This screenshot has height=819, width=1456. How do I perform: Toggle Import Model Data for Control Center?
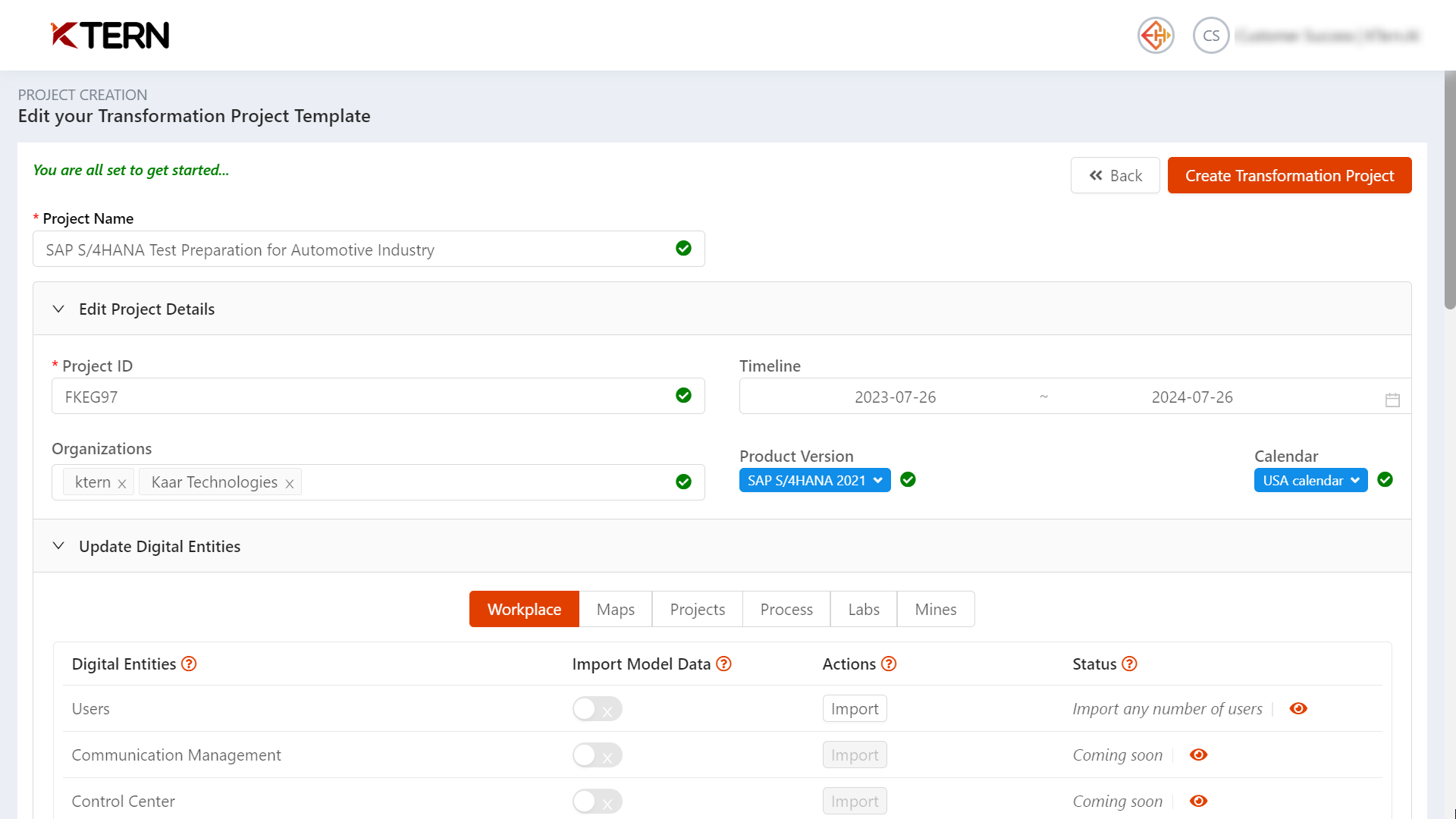[x=597, y=802]
